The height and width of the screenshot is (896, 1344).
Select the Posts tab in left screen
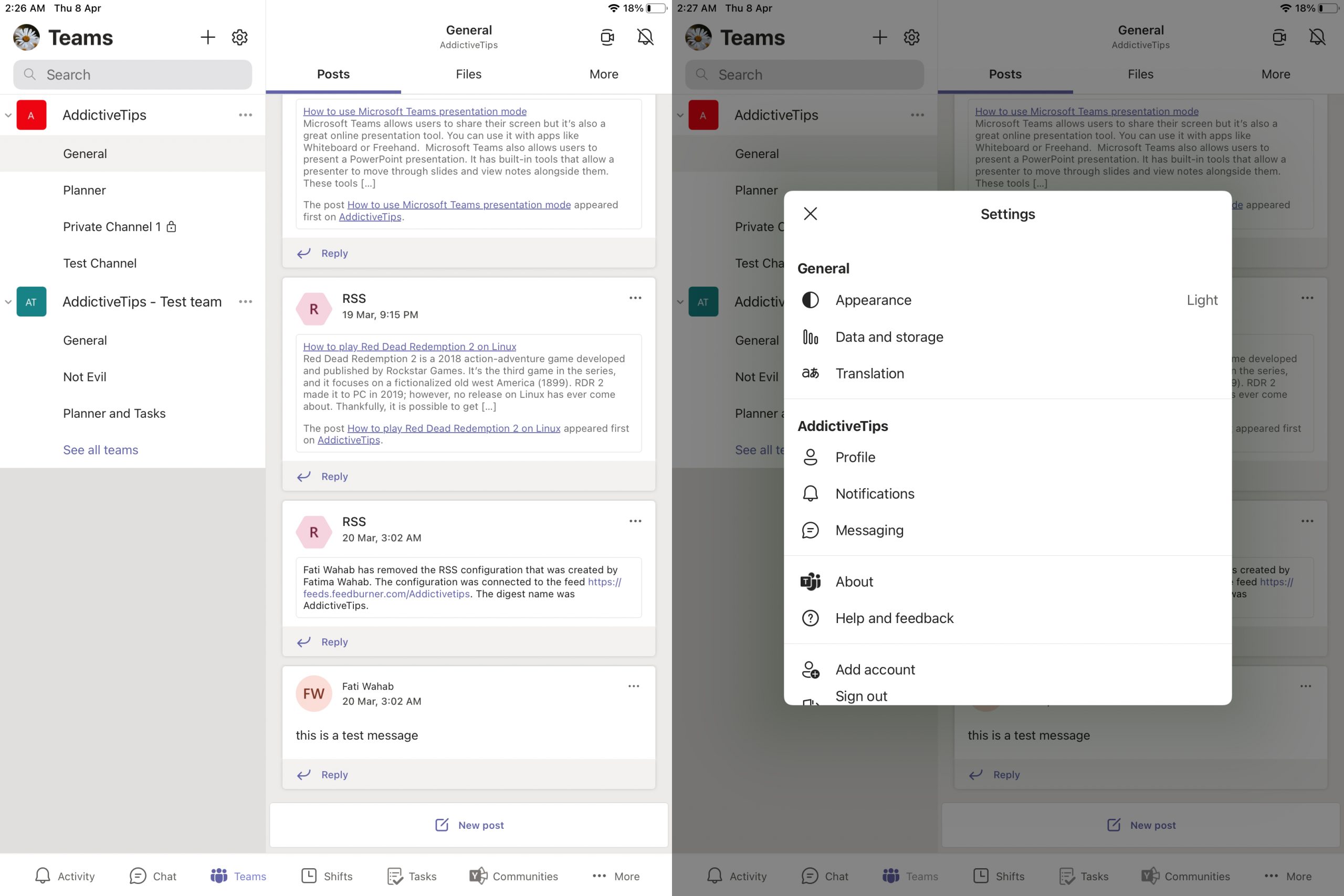pyautogui.click(x=333, y=75)
